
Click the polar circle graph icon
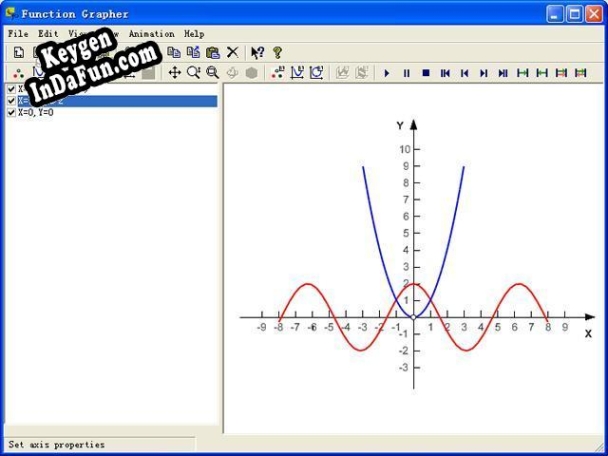pos(316,73)
